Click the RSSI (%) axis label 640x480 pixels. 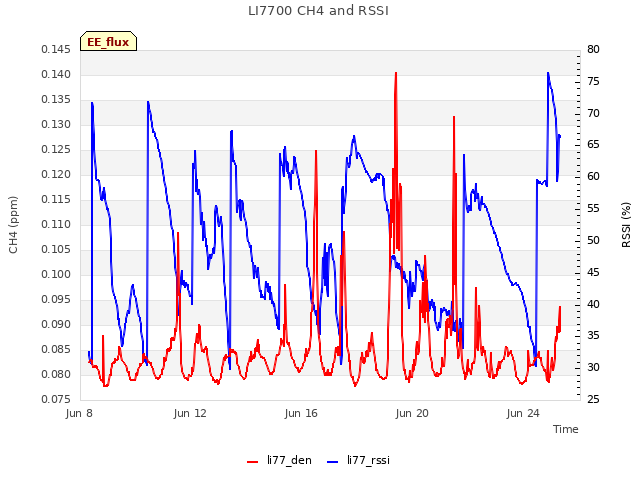(x=626, y=225)
